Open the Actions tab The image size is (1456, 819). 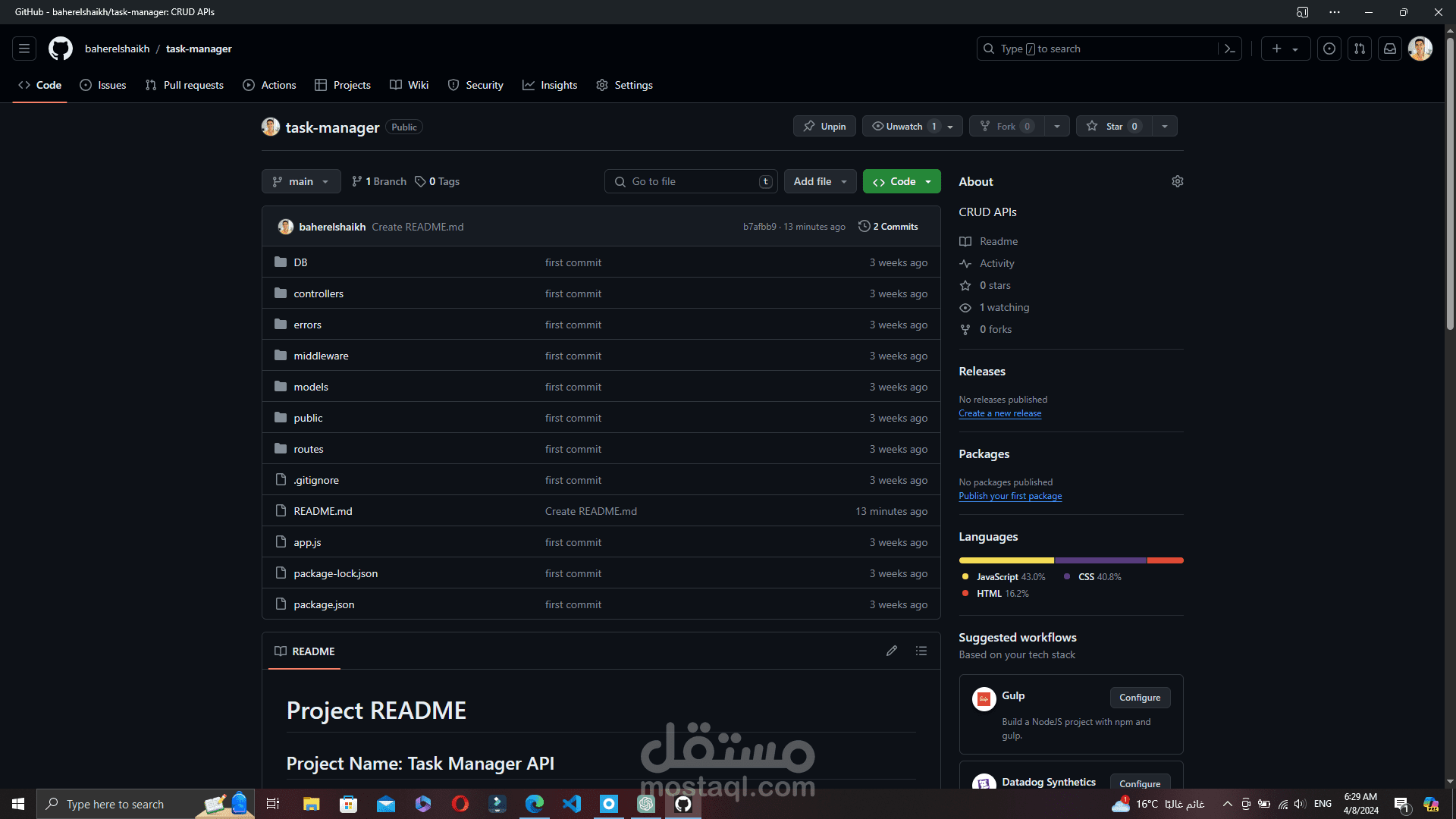(x=269, y=85)
